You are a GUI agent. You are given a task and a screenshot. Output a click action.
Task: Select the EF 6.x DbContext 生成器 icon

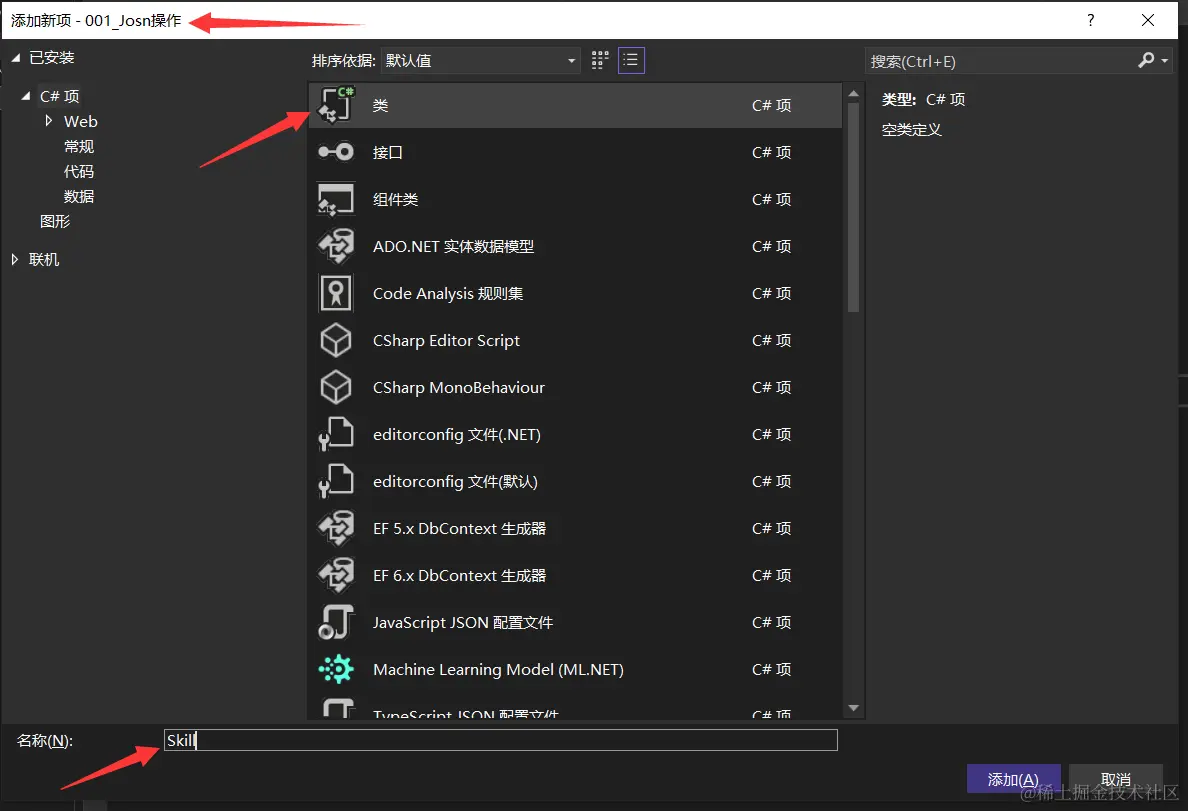pos(335,575)
